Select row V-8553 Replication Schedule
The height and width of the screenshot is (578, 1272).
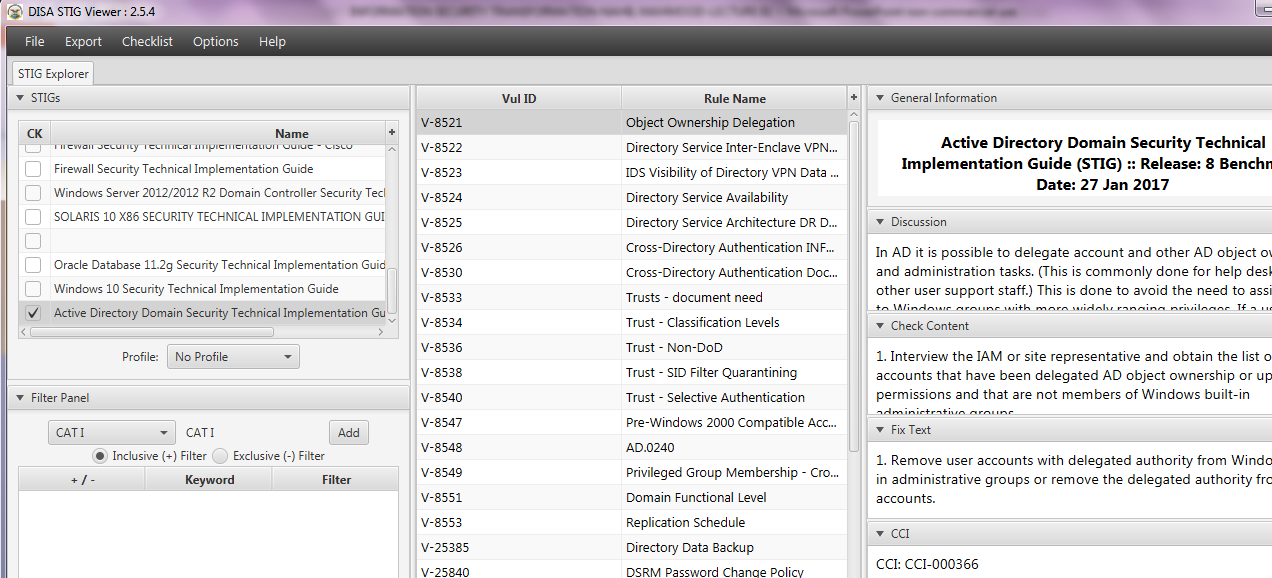pos(632,522)
